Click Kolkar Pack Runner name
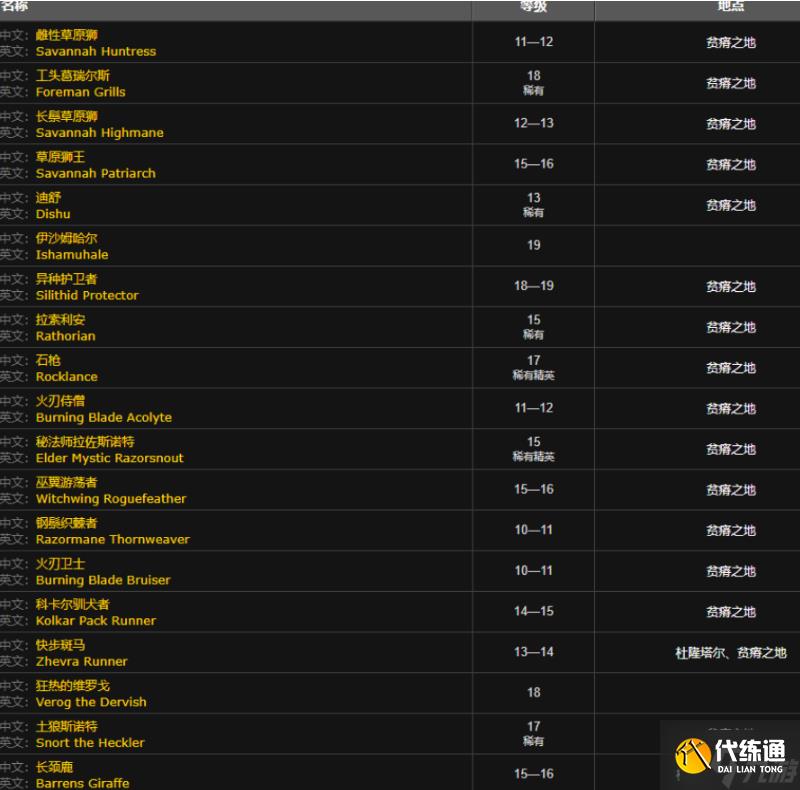Viewport: 800px width, 790px height. [x=96, y=621]
